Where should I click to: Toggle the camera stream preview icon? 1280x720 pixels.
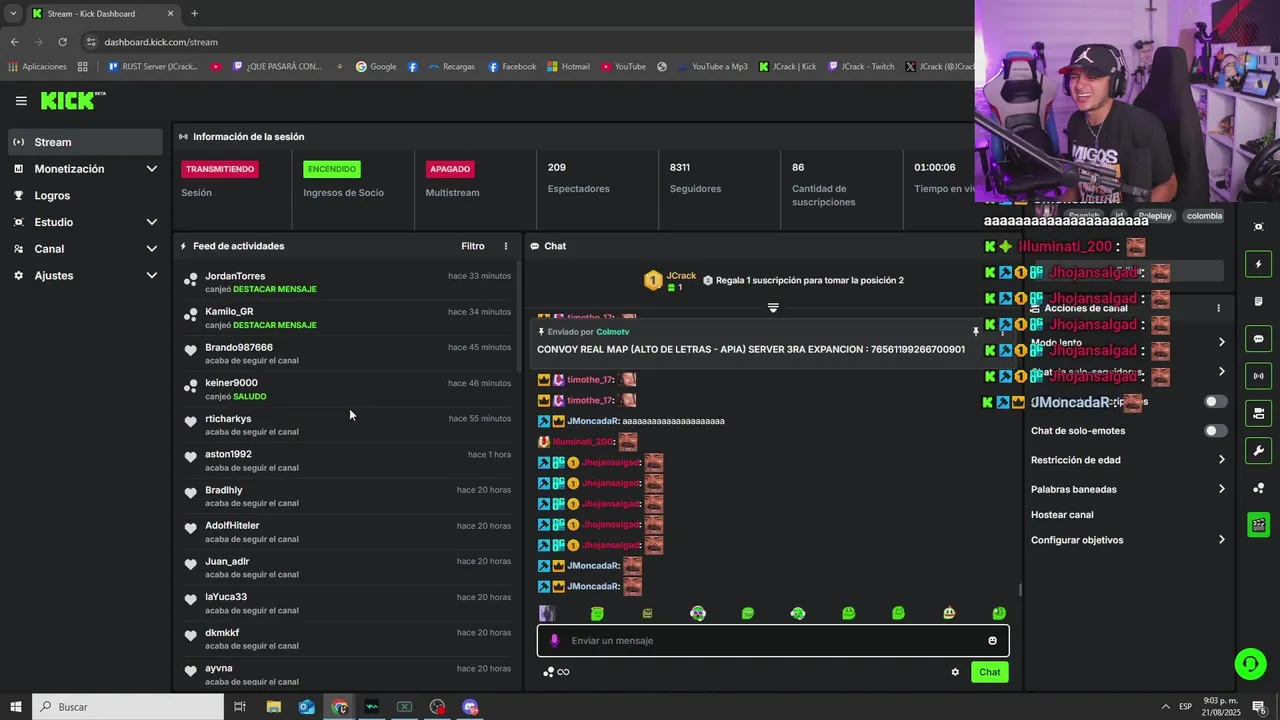coord(1258,413)
